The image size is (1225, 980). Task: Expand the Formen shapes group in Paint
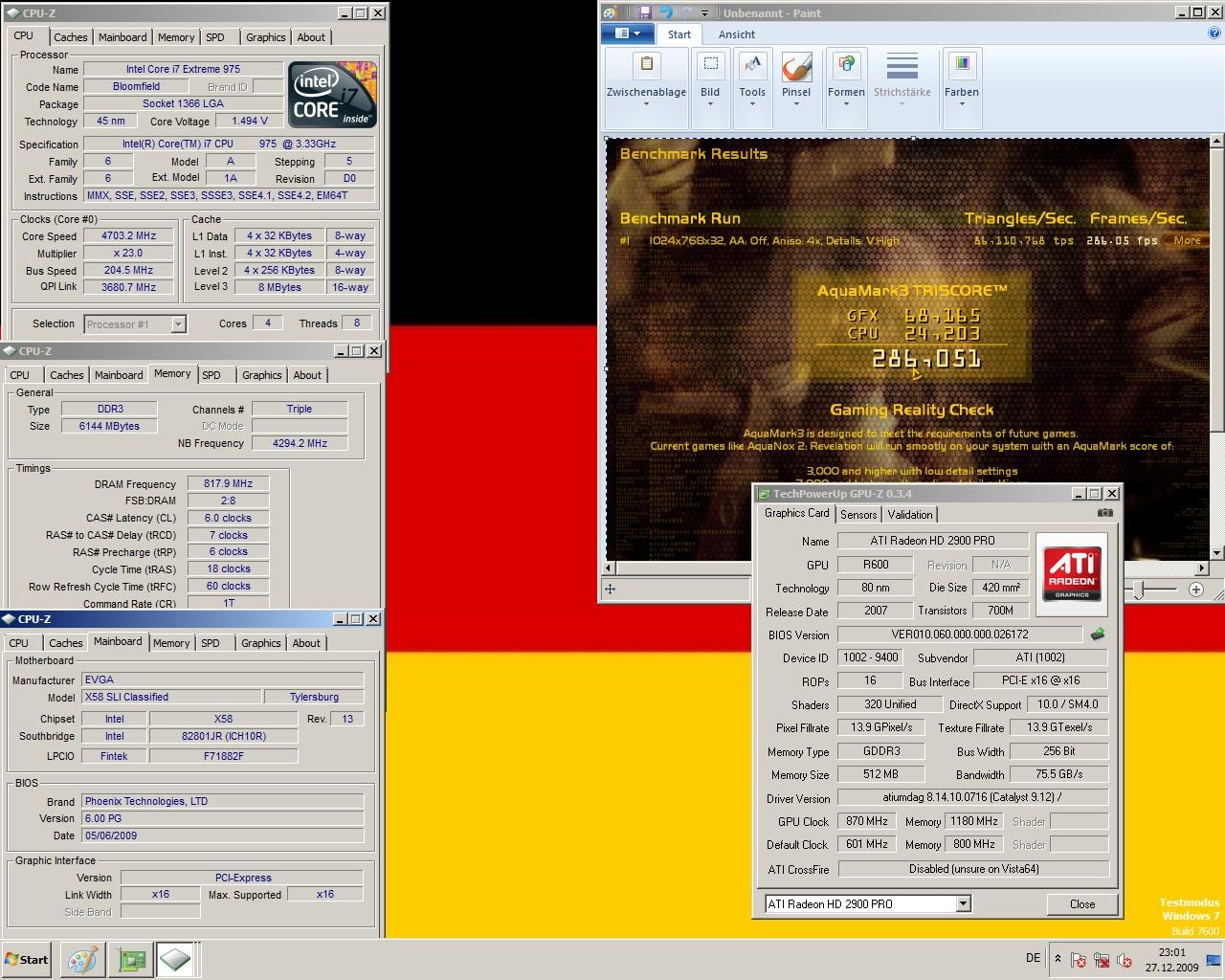(846, 86)
